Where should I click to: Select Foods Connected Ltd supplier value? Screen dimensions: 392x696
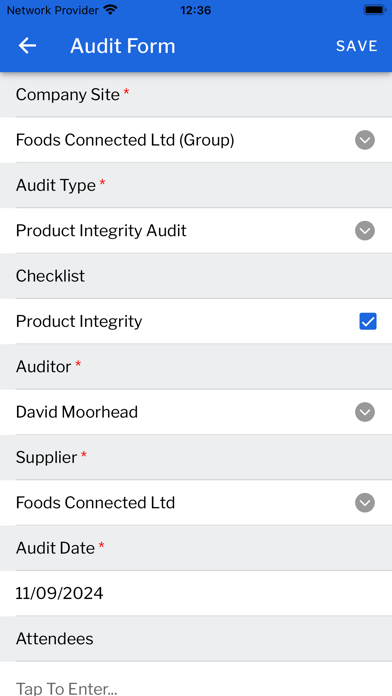(95, 503)
